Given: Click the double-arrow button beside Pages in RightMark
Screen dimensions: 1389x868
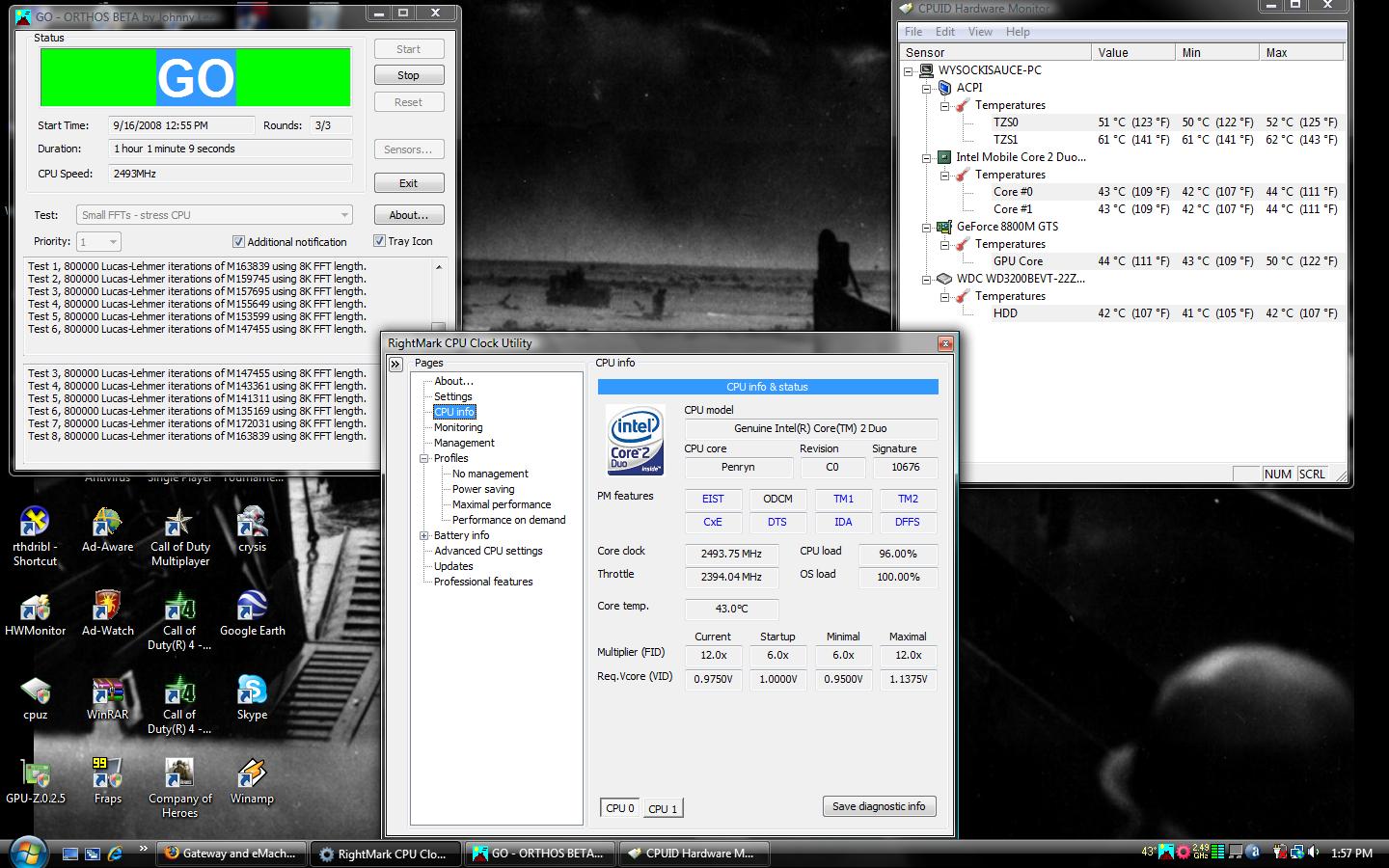Looking at the screenshot, I should click(x=395, y=364).
